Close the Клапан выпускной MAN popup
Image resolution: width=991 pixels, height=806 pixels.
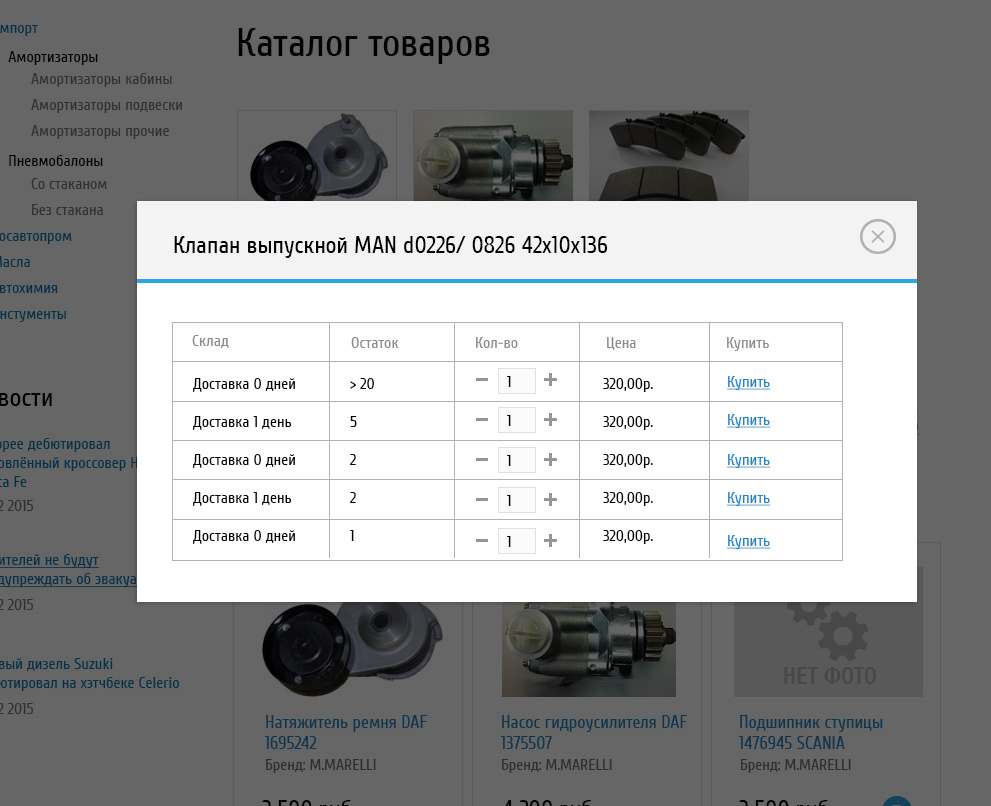[877, 237]
